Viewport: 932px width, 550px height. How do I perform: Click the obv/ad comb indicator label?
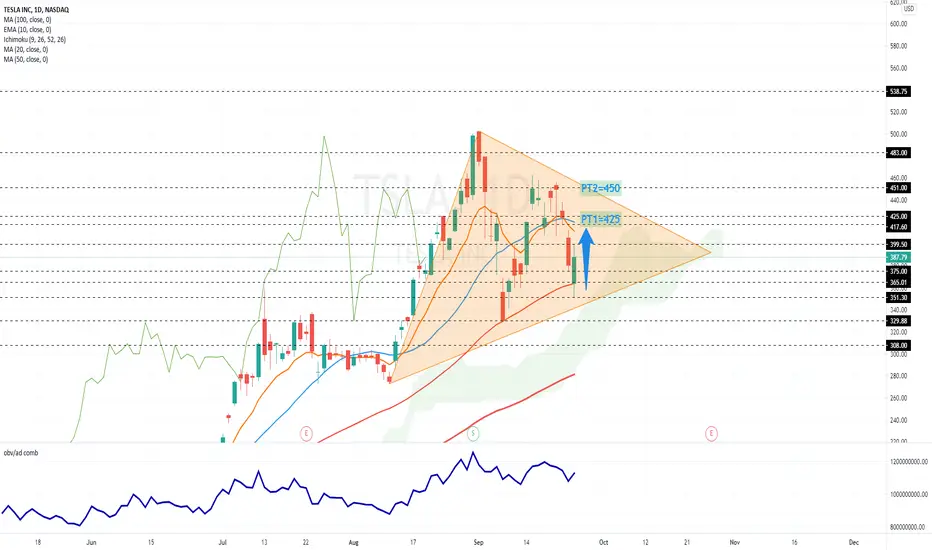(x=21, y=453)
